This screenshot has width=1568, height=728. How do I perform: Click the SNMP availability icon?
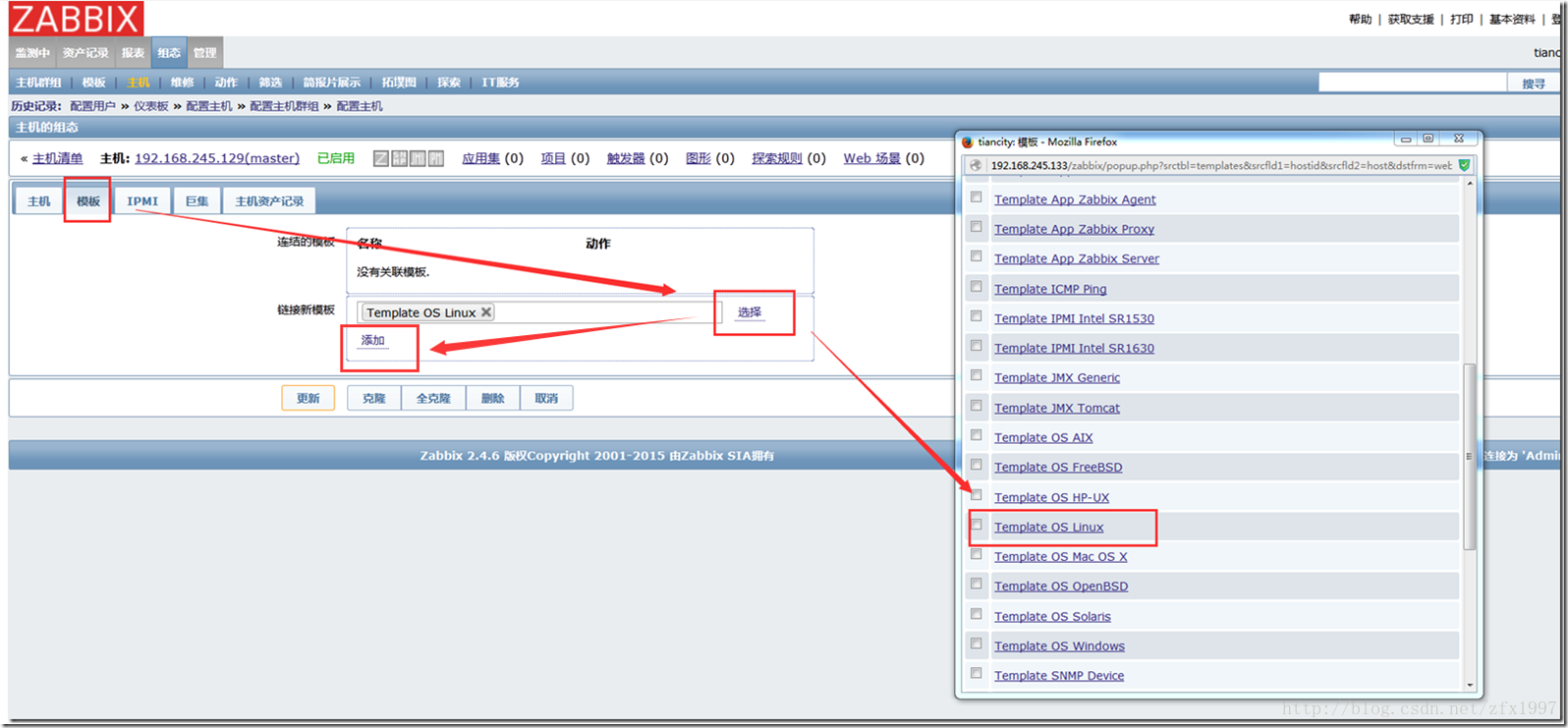coord(400,158)
